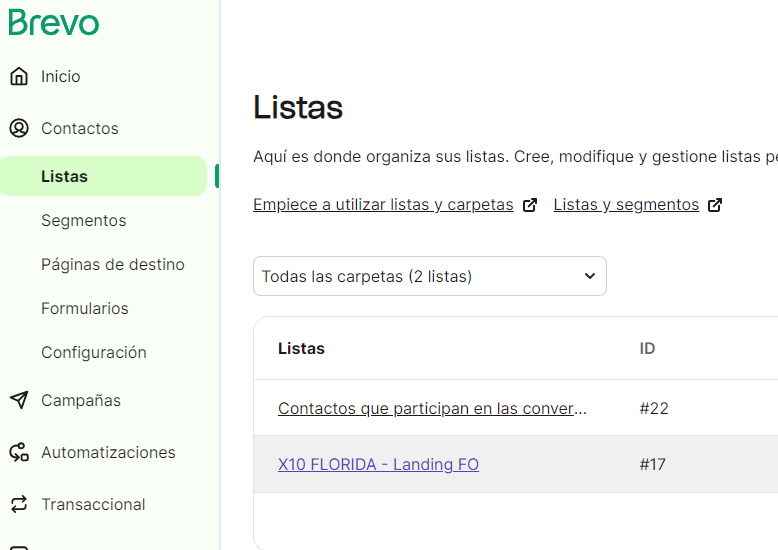Screen dimensions: 778x550
Task: Open Configuración submenu item
Action: tap(94, 352)
